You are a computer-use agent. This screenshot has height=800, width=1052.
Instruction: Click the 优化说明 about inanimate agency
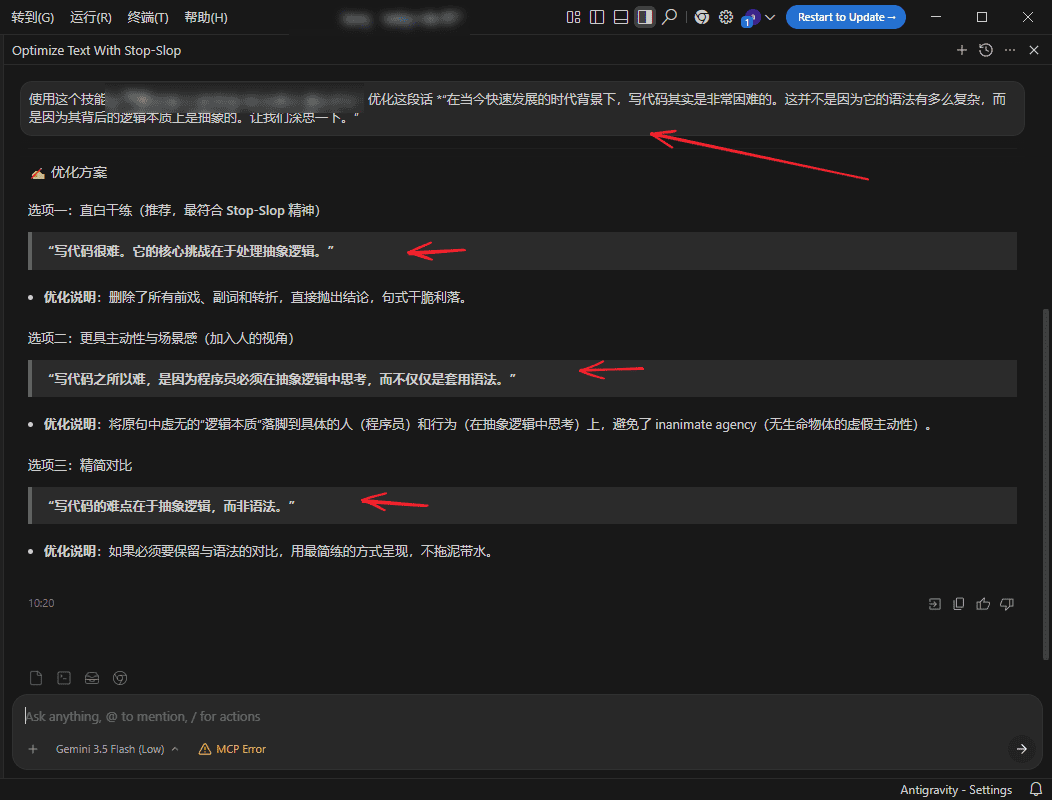point(488,425)
